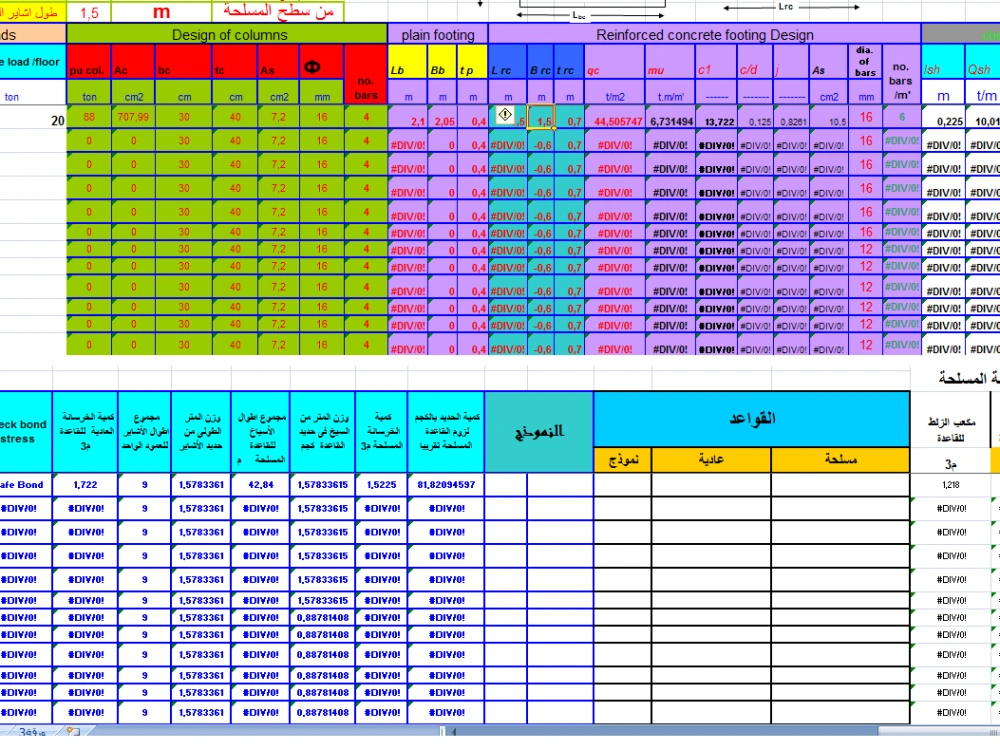Select the Bb value 2,05

coord(442,117)
